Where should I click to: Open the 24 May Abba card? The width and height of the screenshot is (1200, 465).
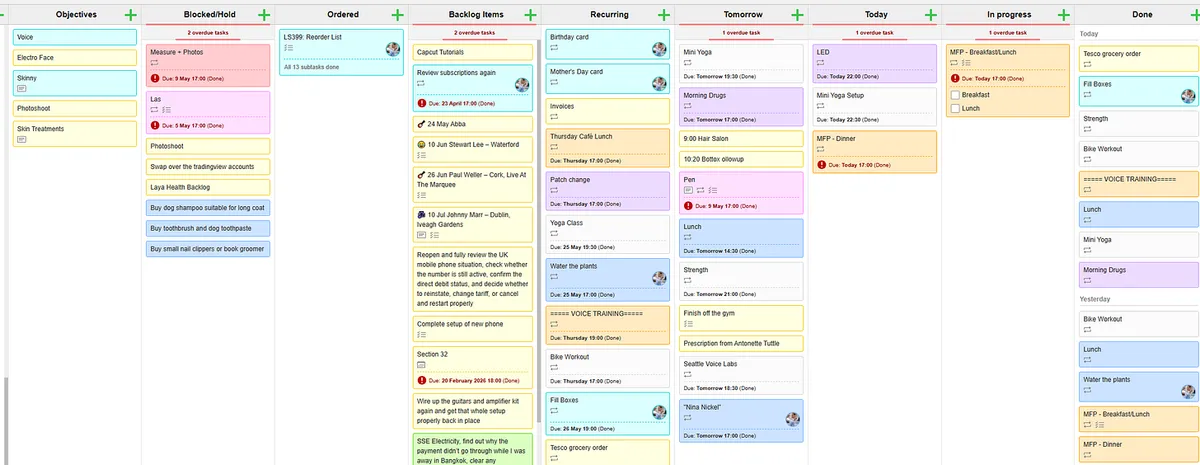point(473,124)
